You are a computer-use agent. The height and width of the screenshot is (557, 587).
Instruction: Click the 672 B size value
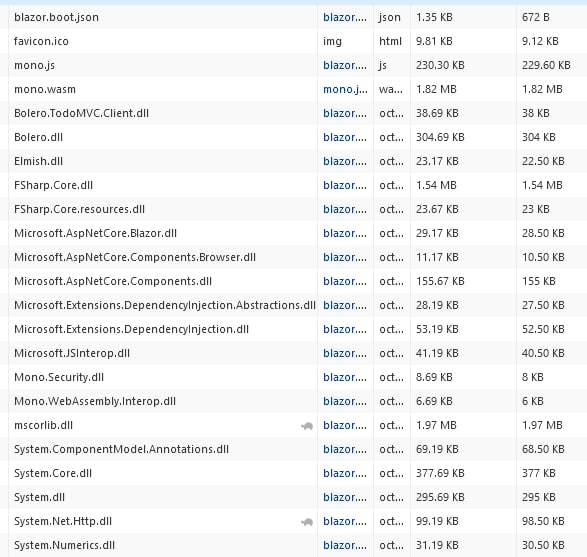tap(536, 17)
